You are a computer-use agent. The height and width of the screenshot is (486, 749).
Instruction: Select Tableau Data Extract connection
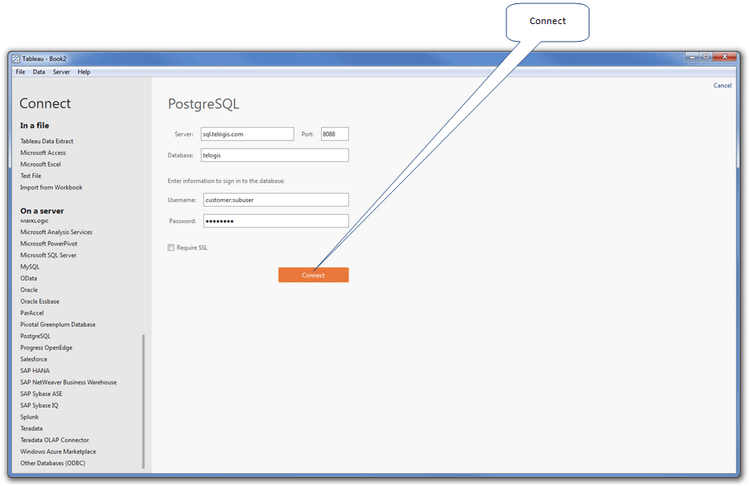click(x=47, y=141)
